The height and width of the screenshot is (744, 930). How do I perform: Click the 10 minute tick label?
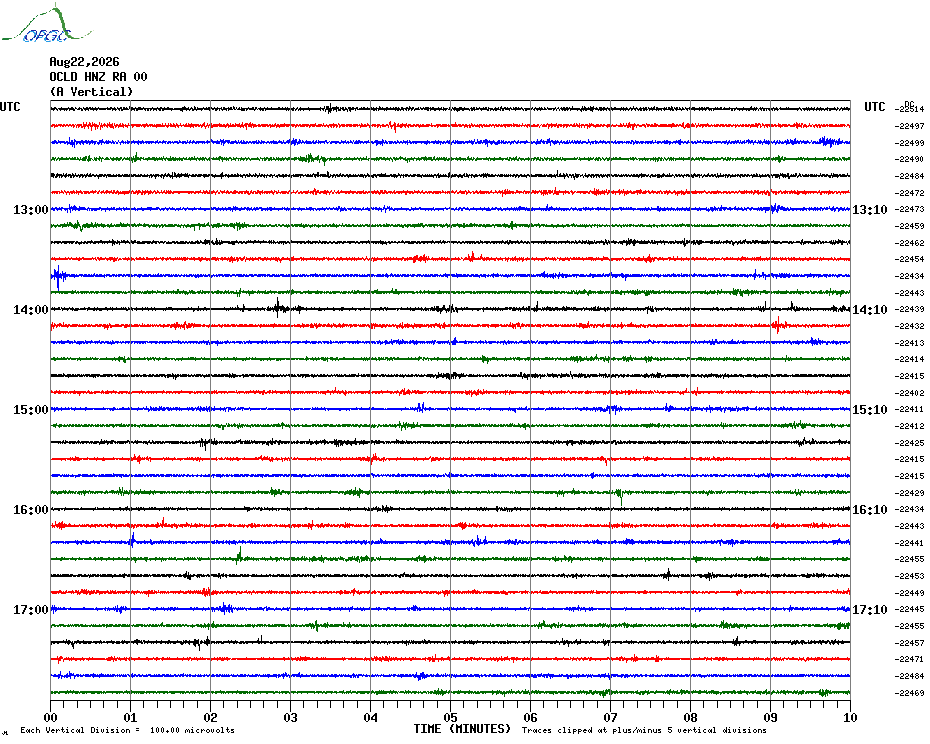point(851,717)
